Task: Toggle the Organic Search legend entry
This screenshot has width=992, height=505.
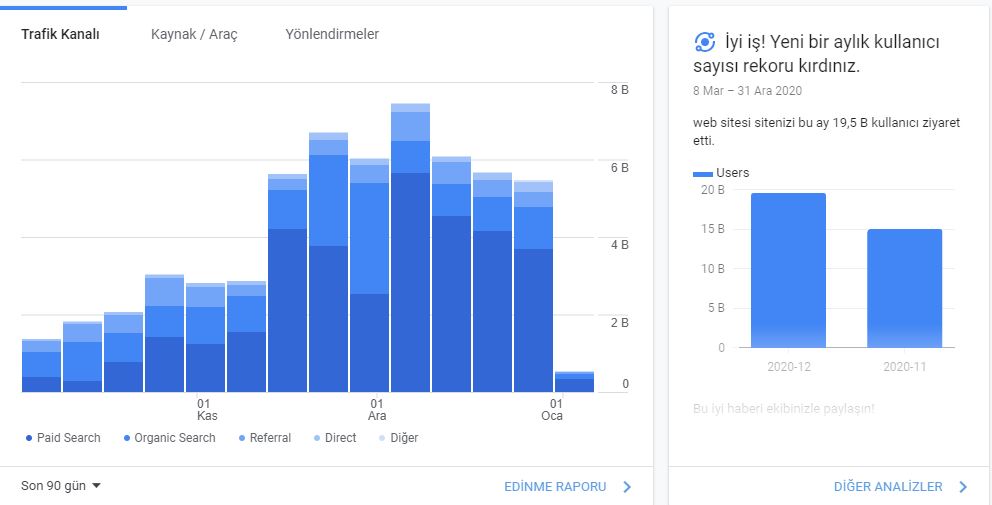Action: 170,438
